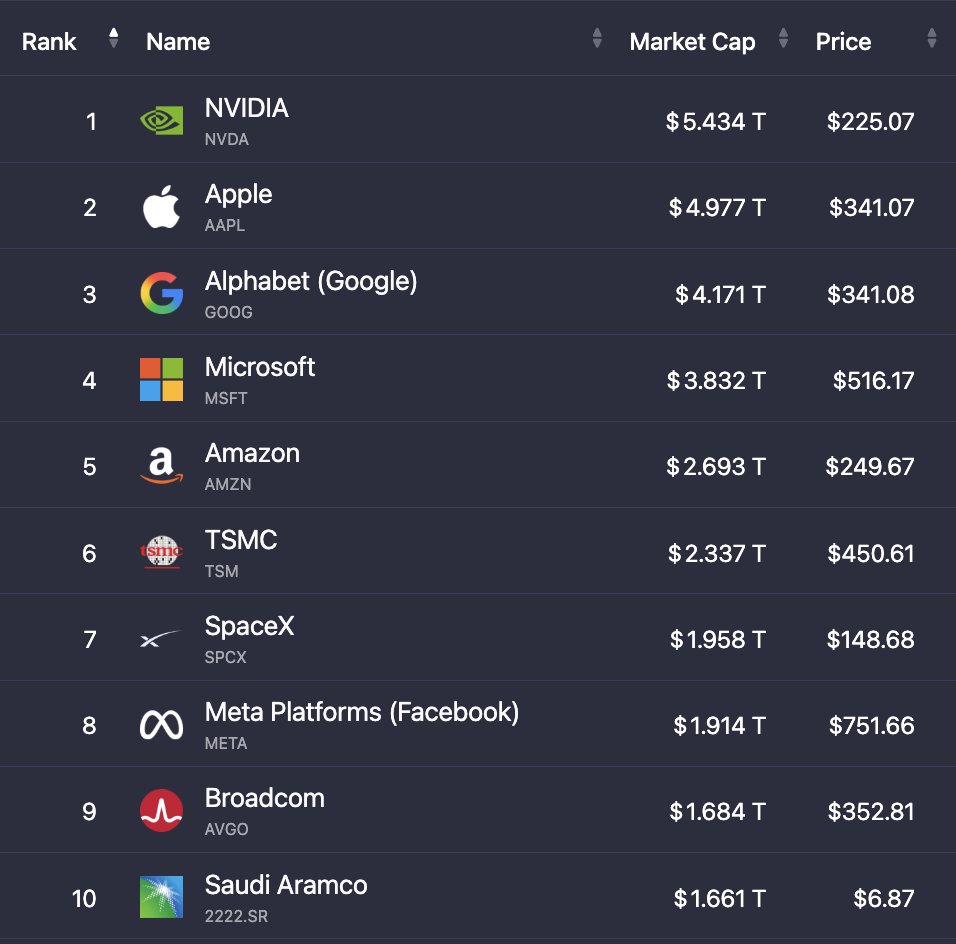Image resolution: width=956 pixels, height=944 pixels.
Task: Open the TSMC company link
Action: click(241, 540)
